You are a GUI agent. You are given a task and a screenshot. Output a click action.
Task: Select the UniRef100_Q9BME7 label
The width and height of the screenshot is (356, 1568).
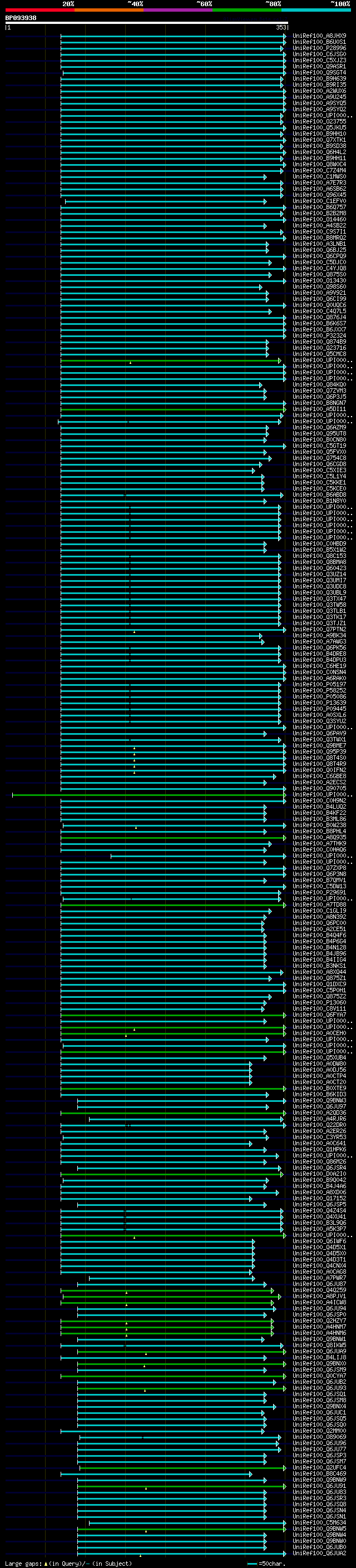point(319,746)
